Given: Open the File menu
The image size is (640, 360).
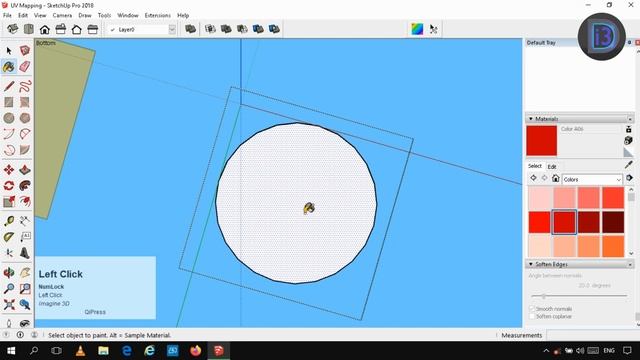Looking at the screenshot, I should (7, 15).
